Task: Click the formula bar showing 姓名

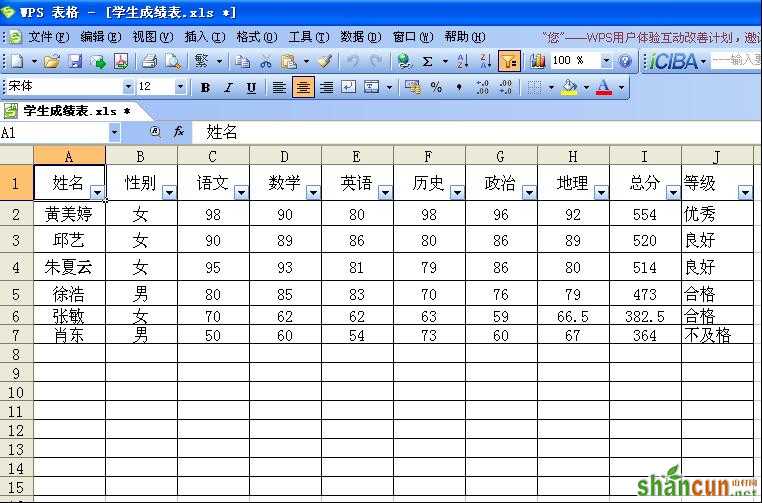Action: 476,132
